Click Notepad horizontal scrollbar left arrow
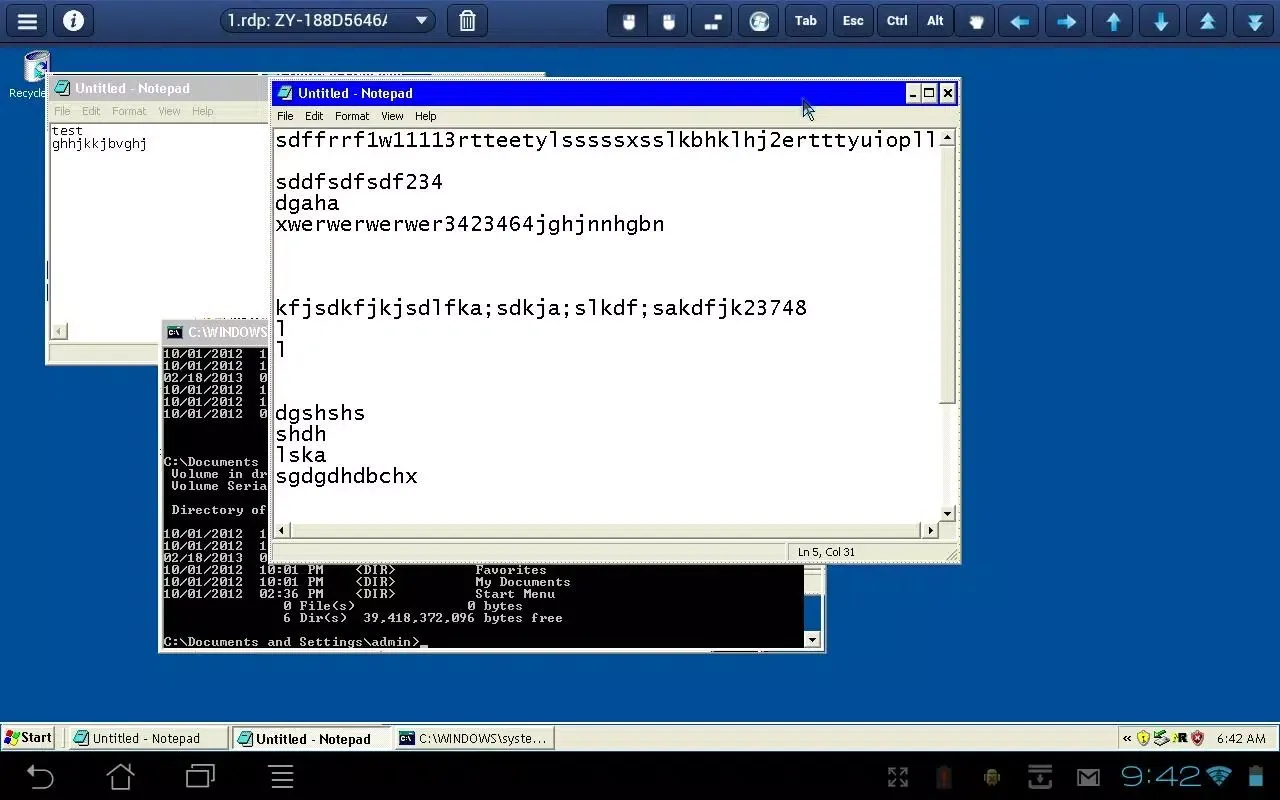This screenshot has width=1280, height=800. 282,530
